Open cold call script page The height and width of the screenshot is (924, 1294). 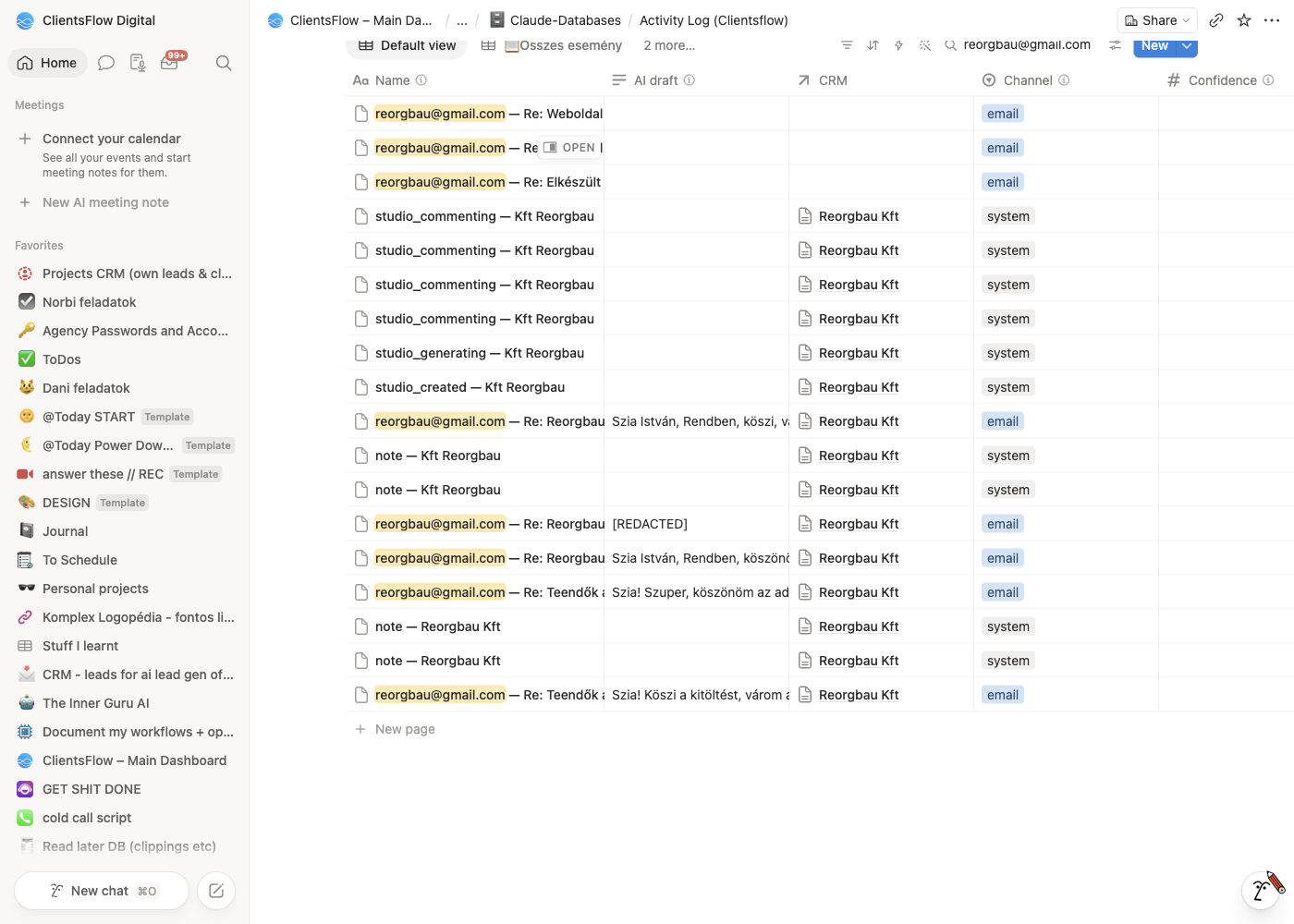point(125,818)
